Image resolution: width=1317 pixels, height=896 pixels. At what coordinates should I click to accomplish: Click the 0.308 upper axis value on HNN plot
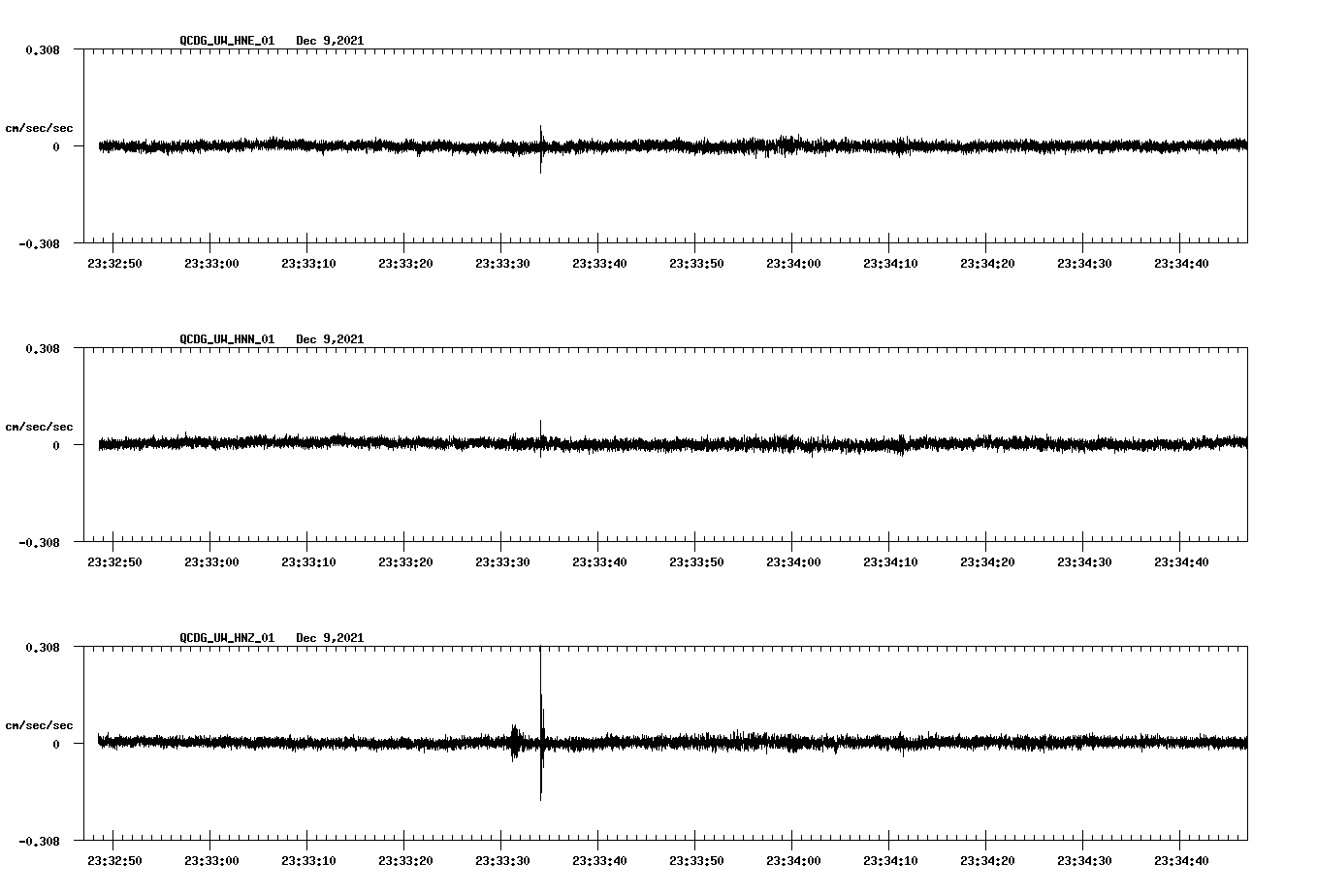pyautogui.click(x=43, y=348)
